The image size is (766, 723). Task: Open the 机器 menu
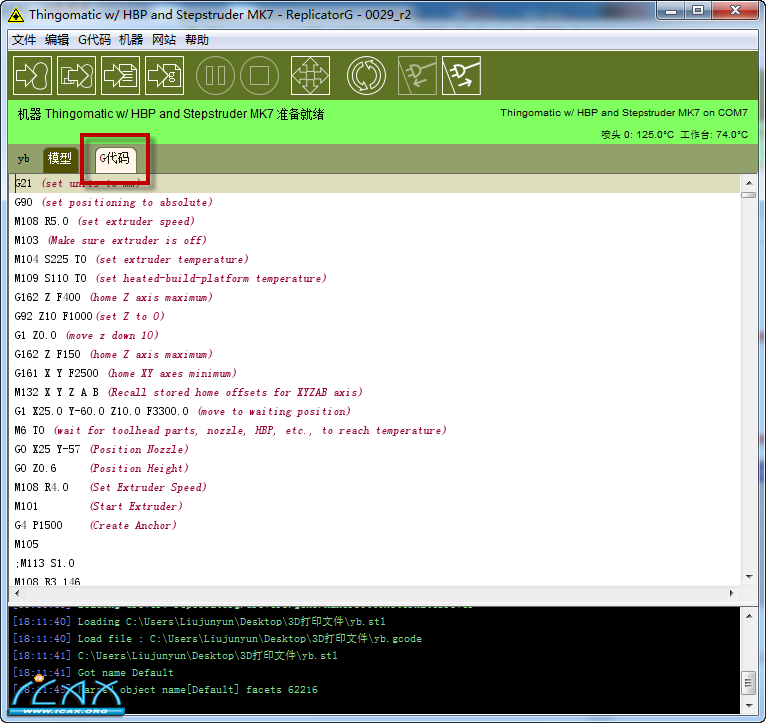(x=131, y=40)
